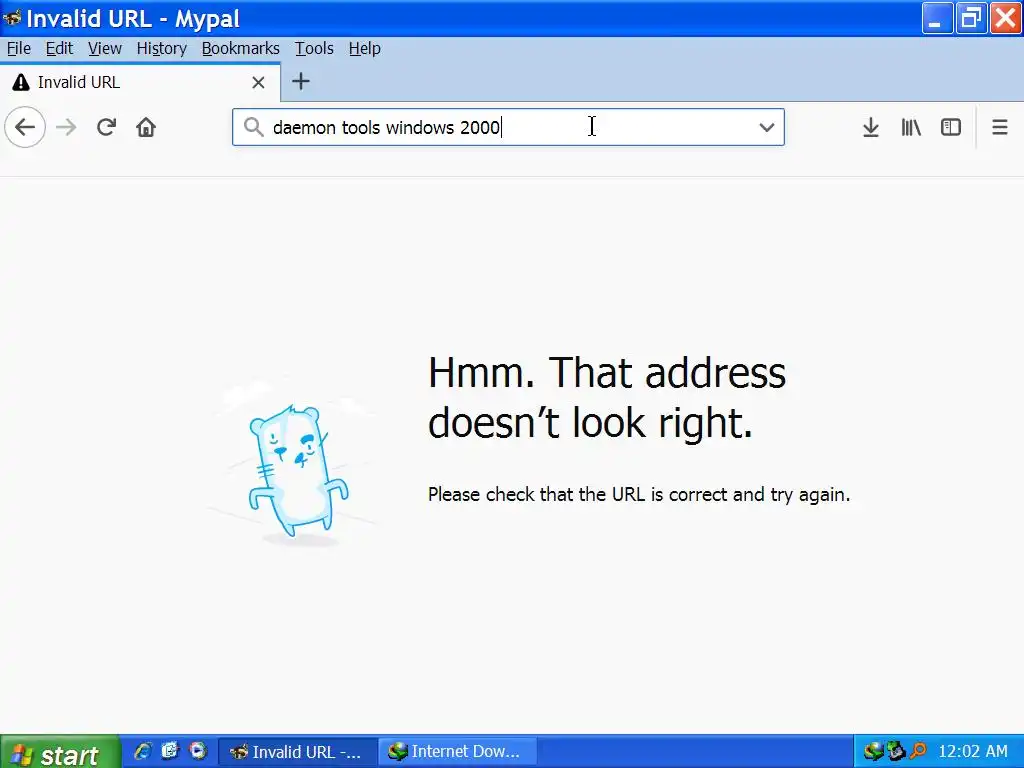
Task: Click the warning icon on Invalid URL tab
Action: (21, 82)
